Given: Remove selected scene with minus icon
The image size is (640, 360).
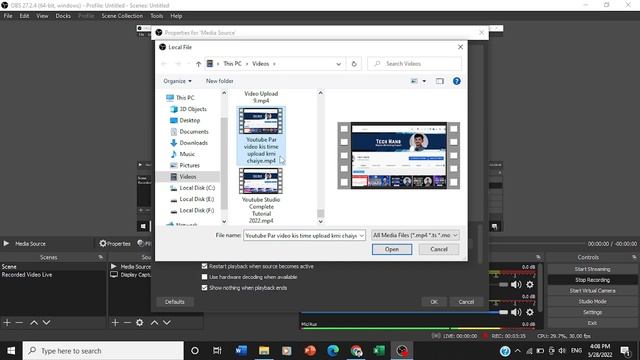Looking at the screenshot, I should pos(19,323).
